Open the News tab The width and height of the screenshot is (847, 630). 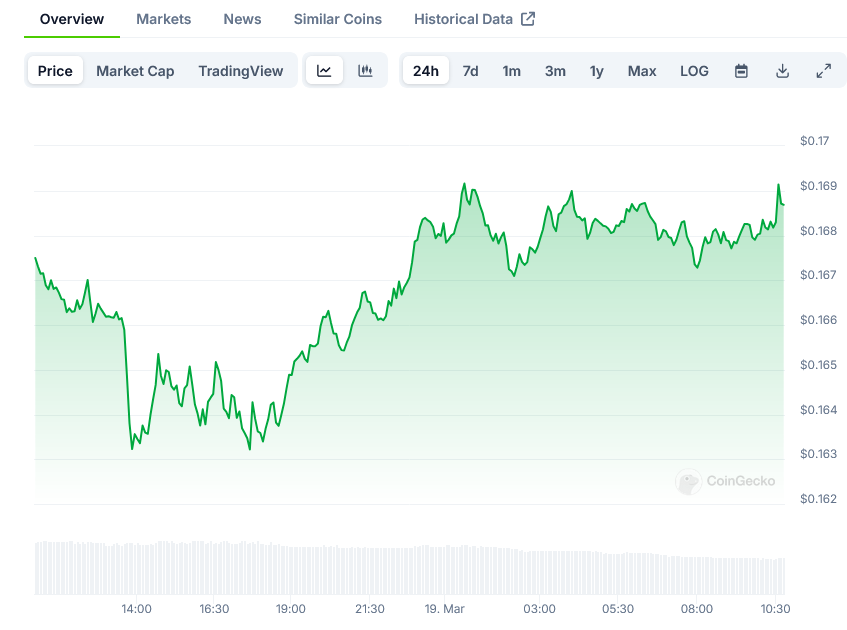point(242,19)
